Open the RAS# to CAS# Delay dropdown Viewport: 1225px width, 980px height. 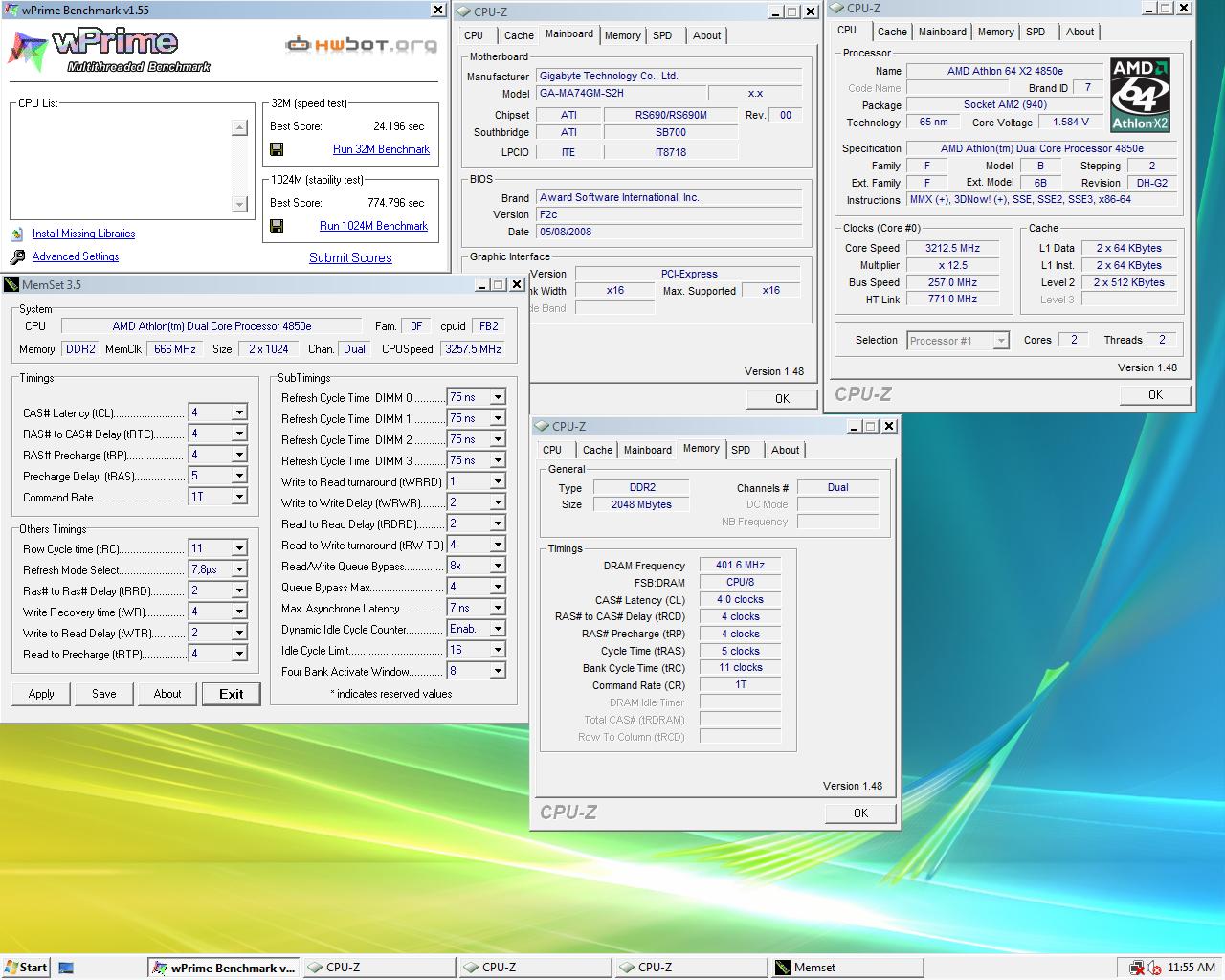click(239, 434)
